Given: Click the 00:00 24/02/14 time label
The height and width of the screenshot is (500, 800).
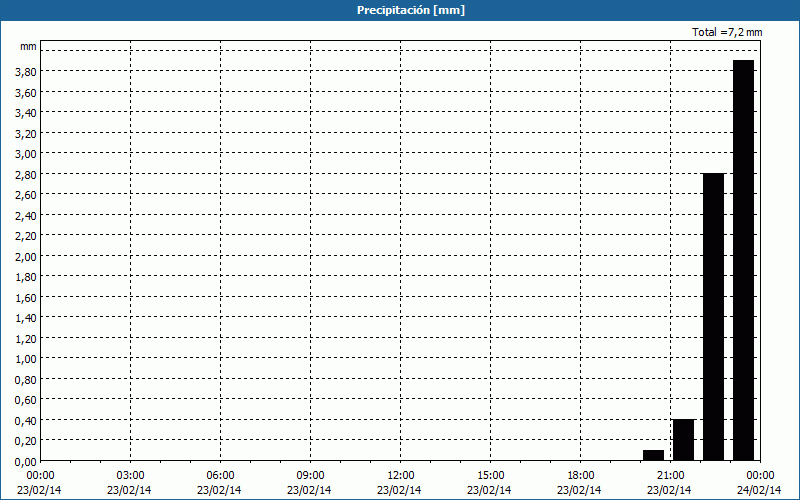Looking at the screenshot, I should (x=759, y=483).
